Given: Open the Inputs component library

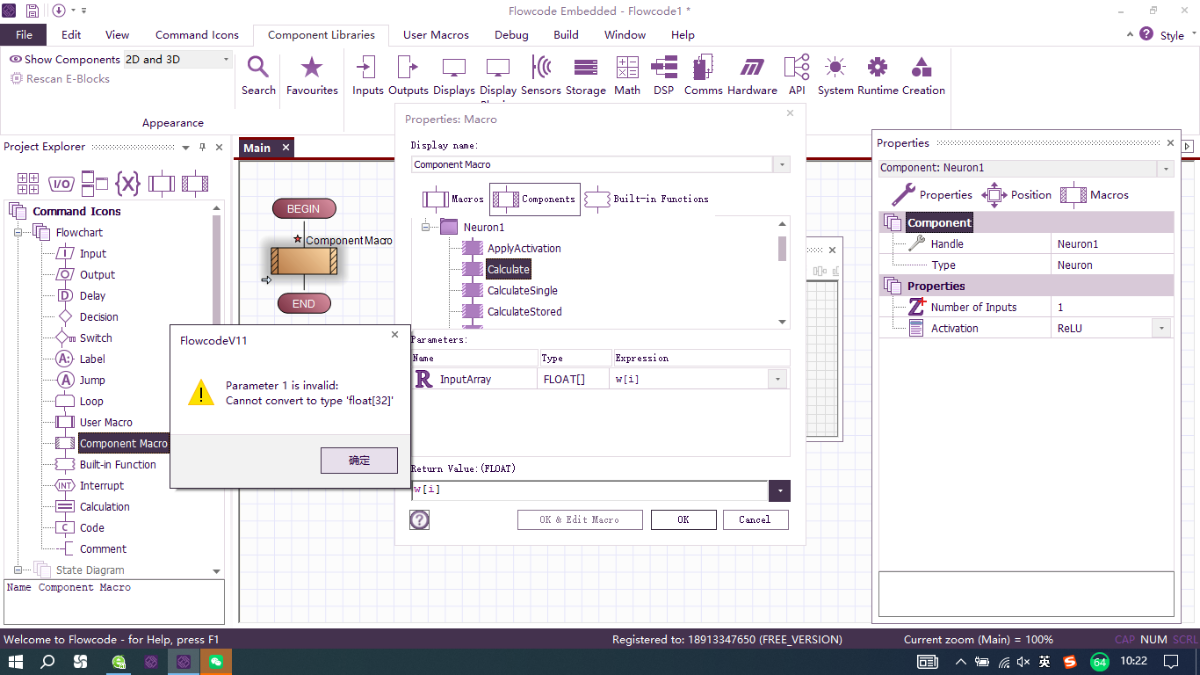Looking at the screenshot, I should pyautogui.click(x=367, y=77).
